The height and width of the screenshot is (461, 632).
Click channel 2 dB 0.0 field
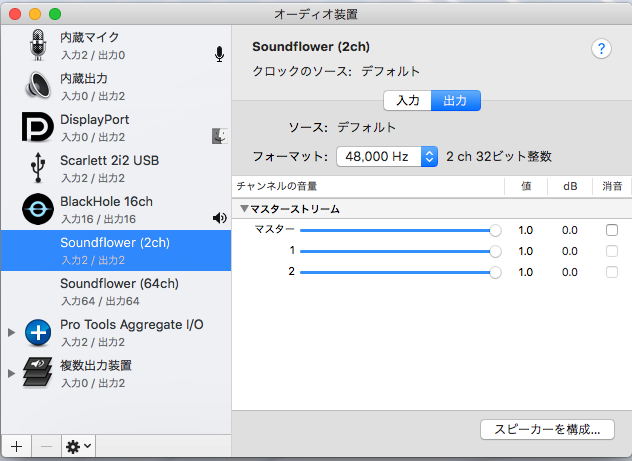570,272
